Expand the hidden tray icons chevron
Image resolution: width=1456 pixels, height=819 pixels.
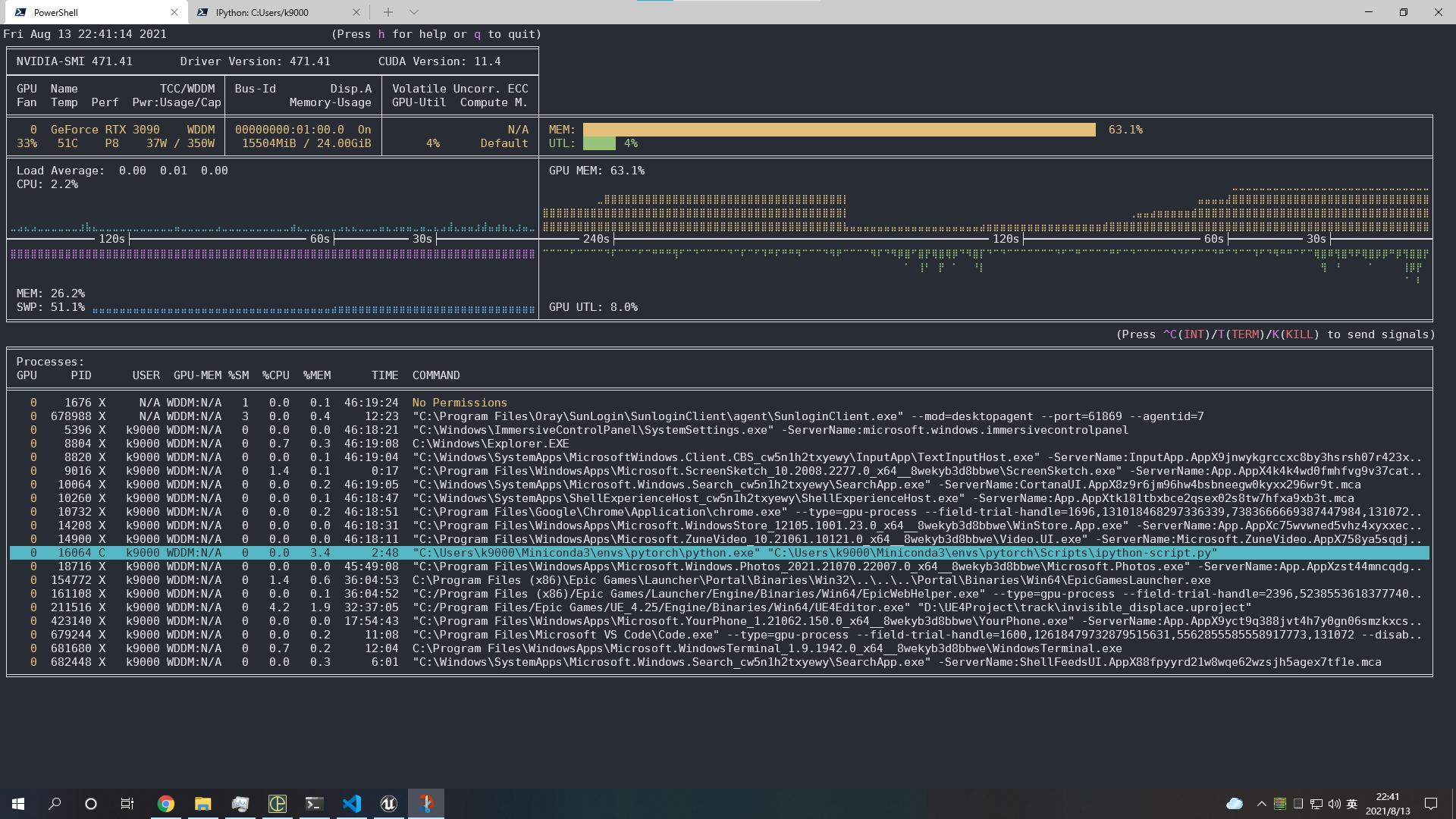pyautogui.click(x=1261, y=804)
